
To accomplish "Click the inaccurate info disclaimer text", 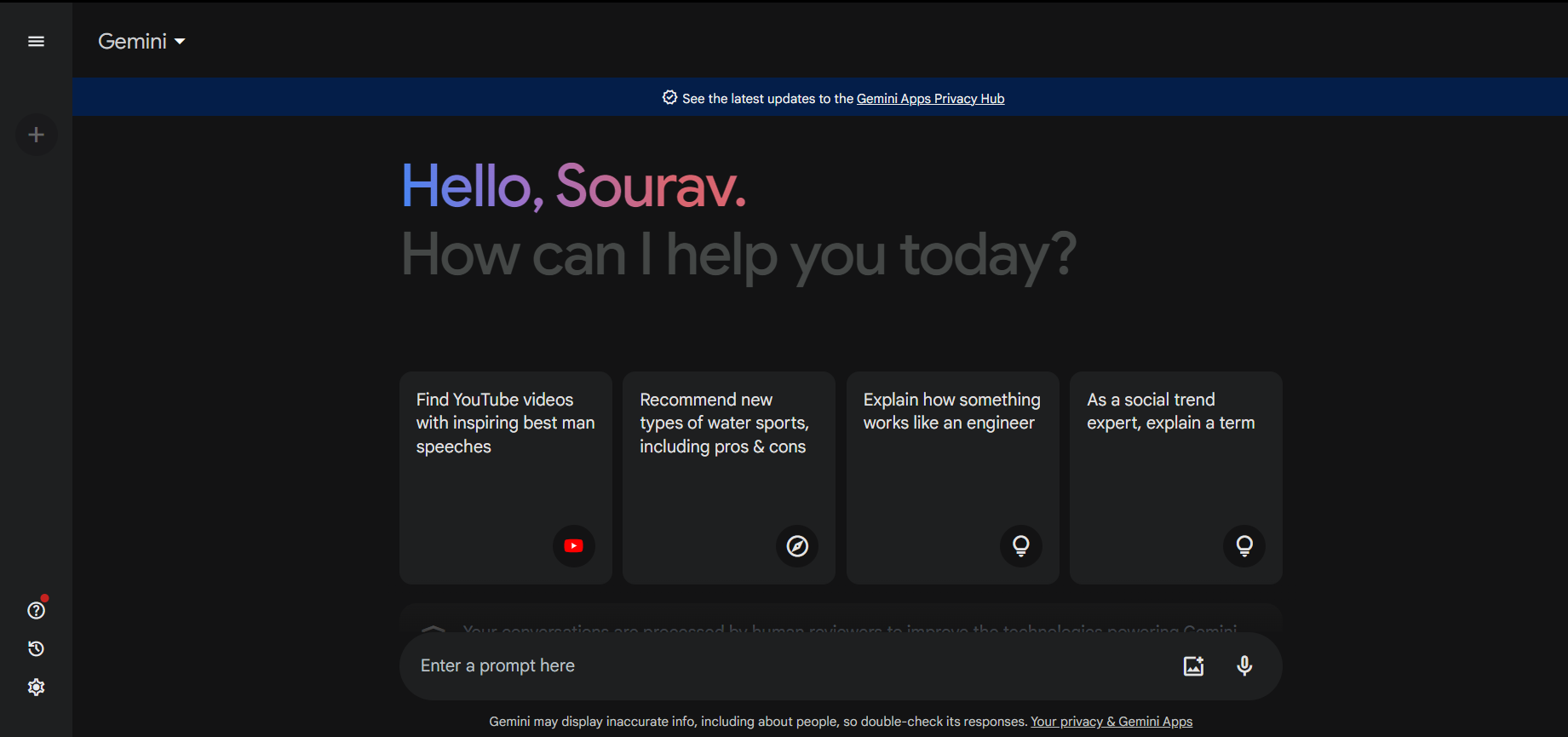I will [758, 722].
